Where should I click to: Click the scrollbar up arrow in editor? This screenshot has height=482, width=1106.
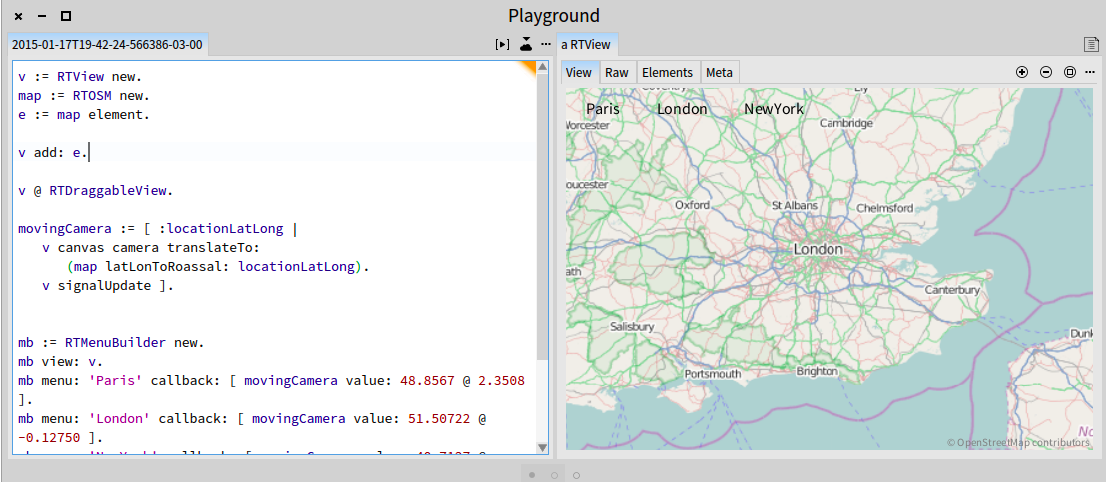(543, 66)
